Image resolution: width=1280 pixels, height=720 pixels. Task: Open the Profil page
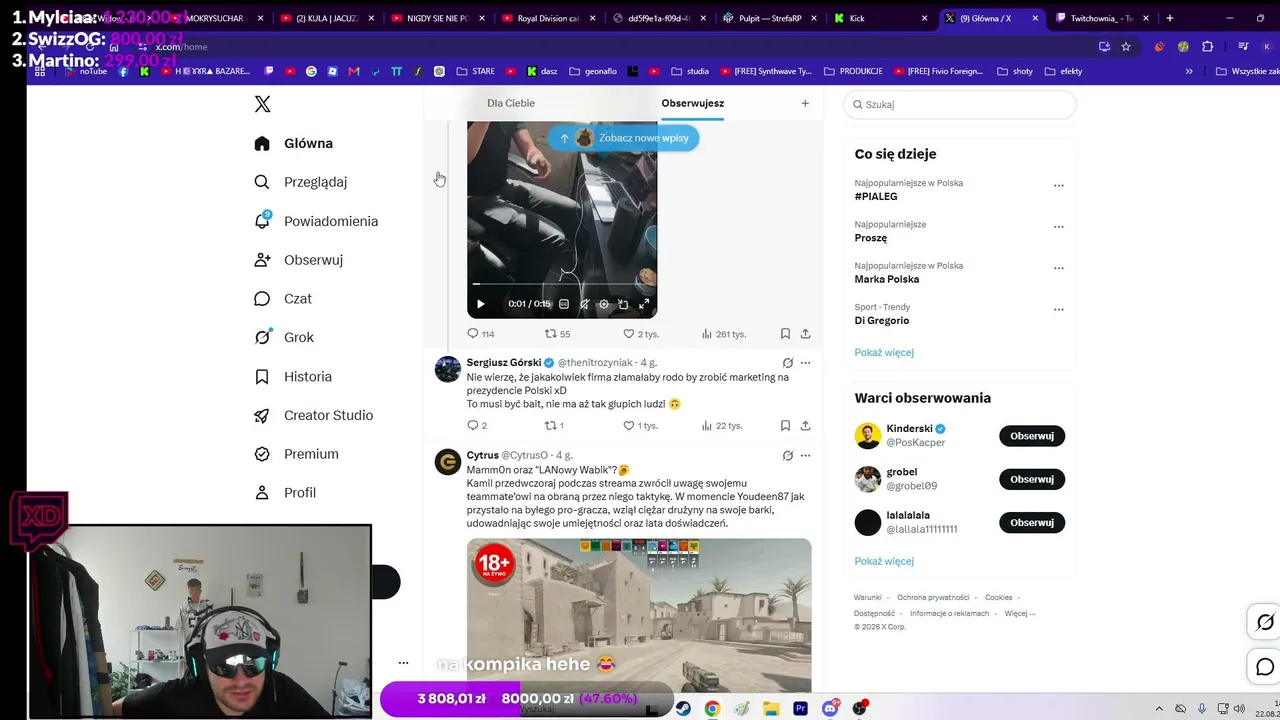tap(285, 493)
